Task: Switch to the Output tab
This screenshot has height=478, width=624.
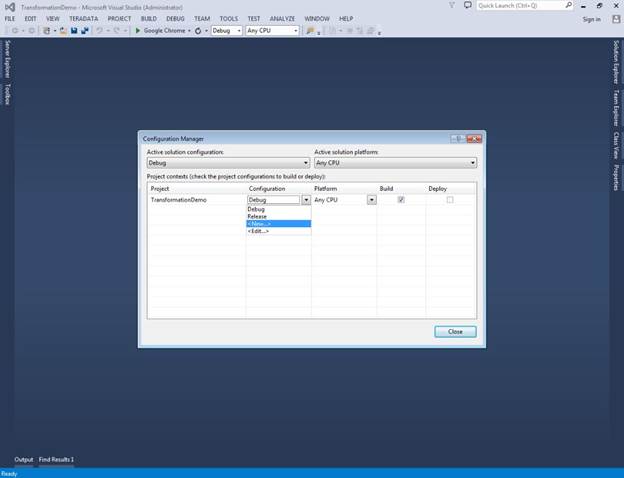Action: coord(24,460)
